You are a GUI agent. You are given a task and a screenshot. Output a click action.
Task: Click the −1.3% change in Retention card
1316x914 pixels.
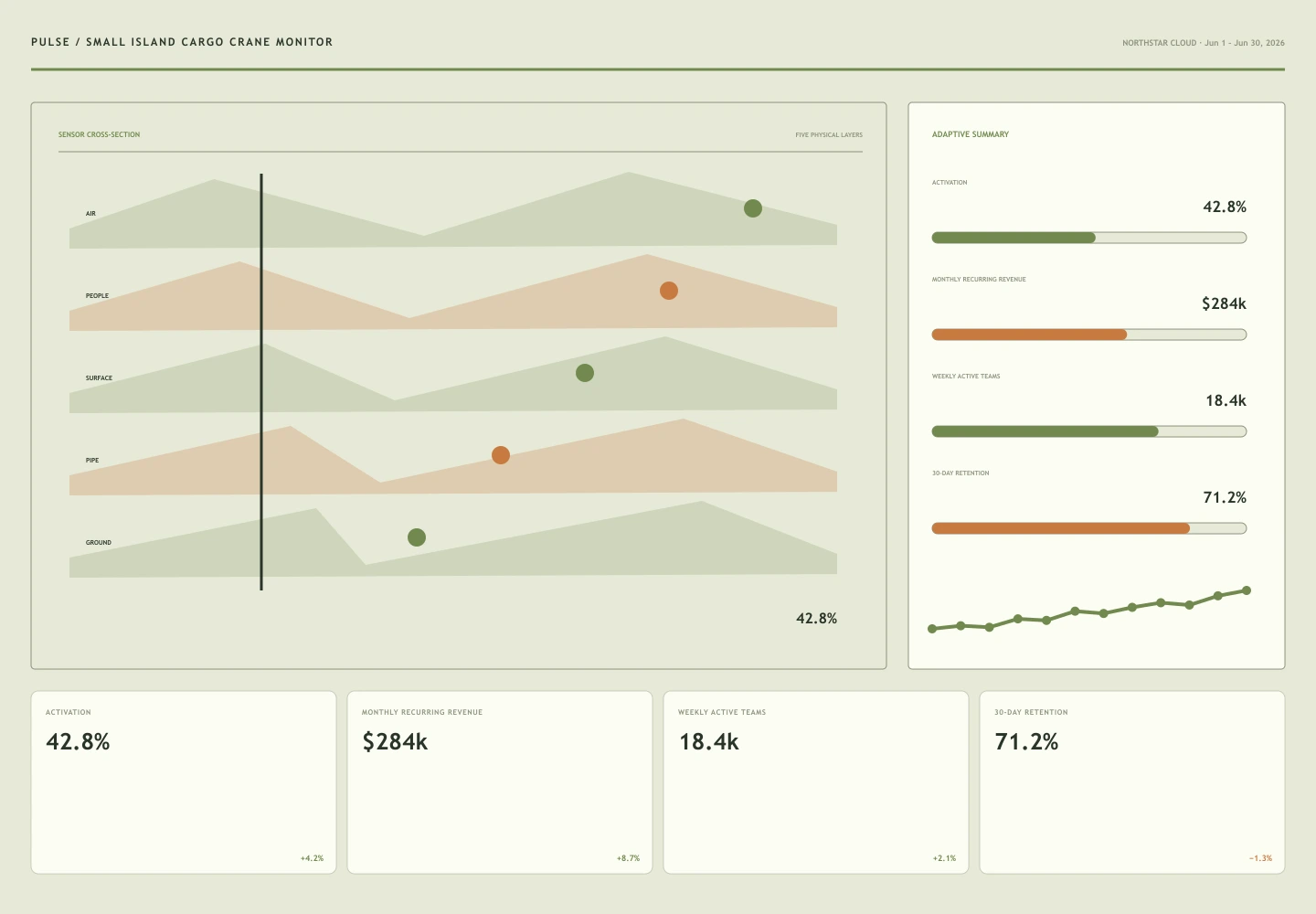click(1261, 858)
